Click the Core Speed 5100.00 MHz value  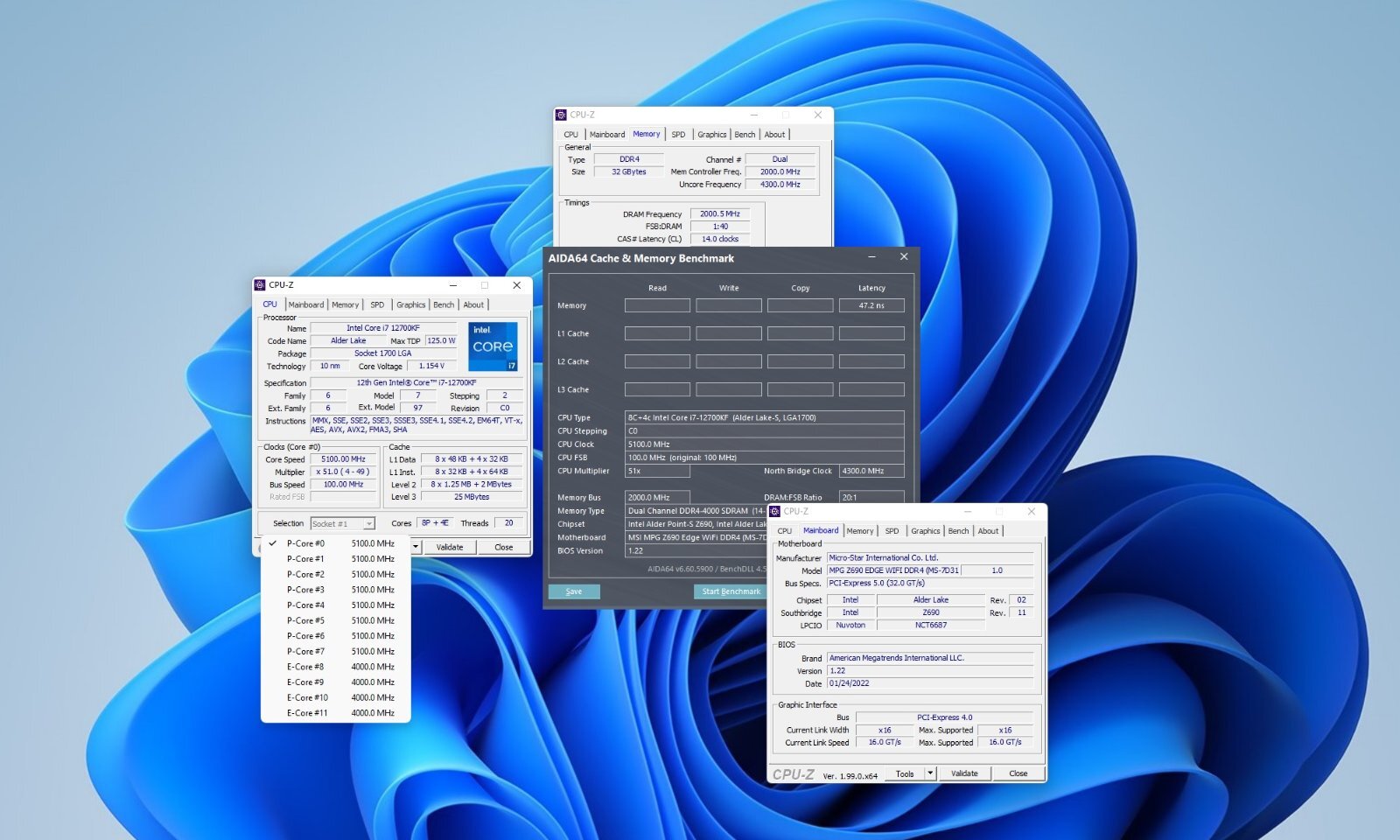344,459
